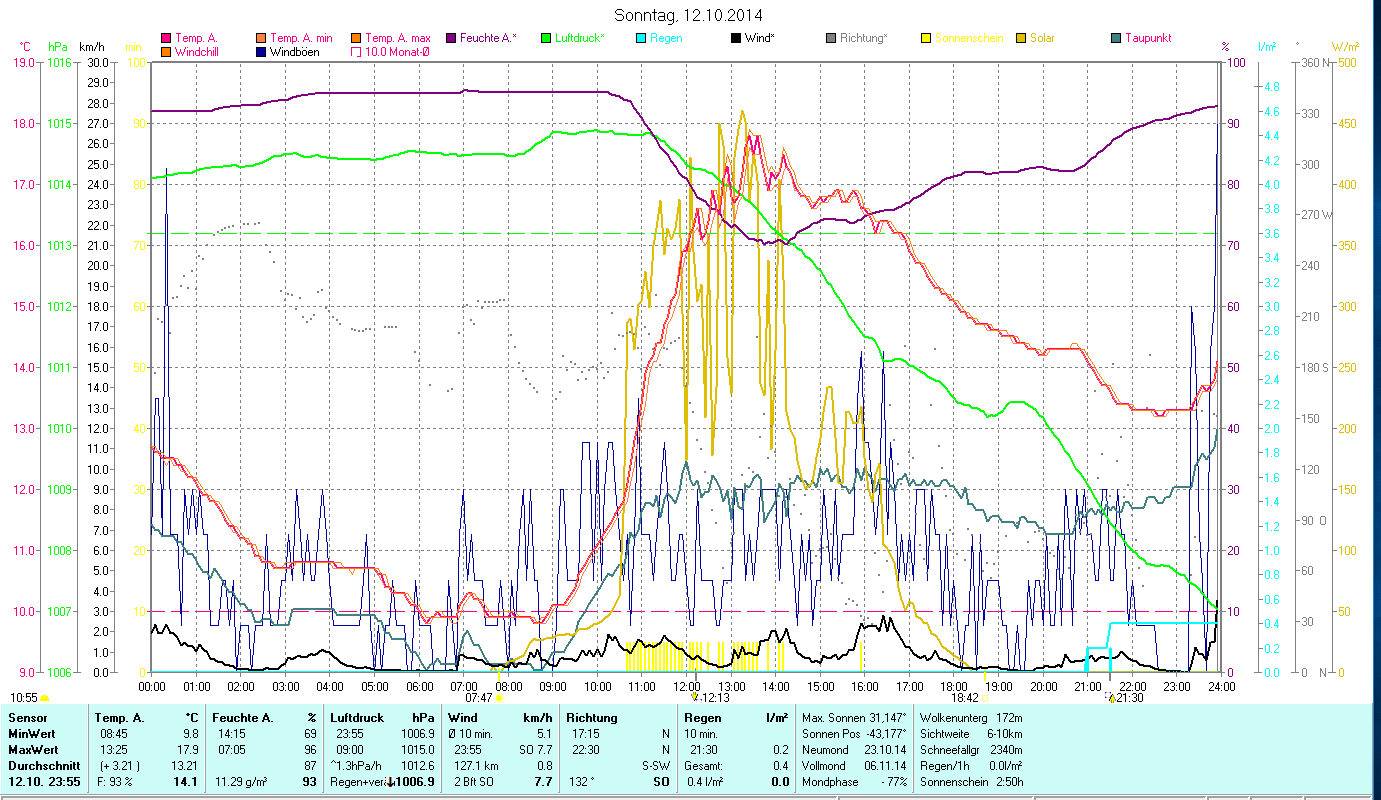Screen dimensions: 1381x800
Task: Click the maximum pressure value '1015.0'
Action: point(418,750)
